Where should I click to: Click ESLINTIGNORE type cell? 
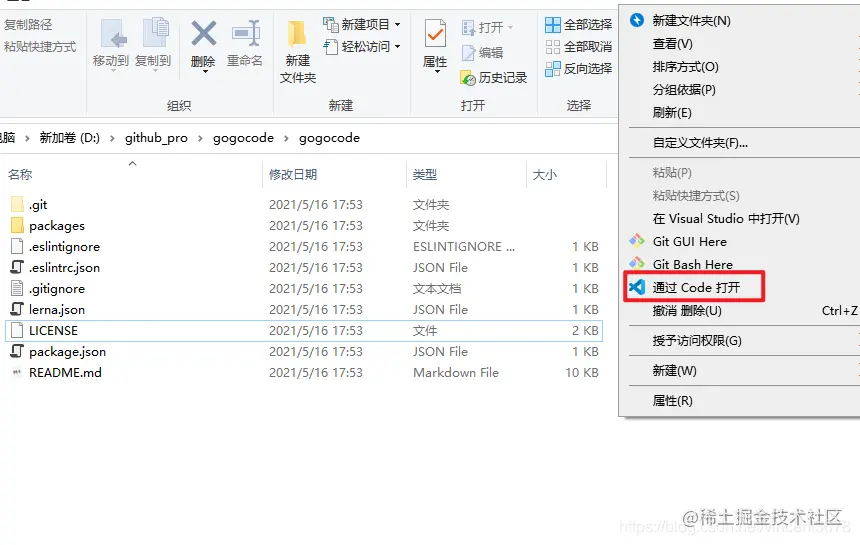pyautogui.click(x=464, y=247)
